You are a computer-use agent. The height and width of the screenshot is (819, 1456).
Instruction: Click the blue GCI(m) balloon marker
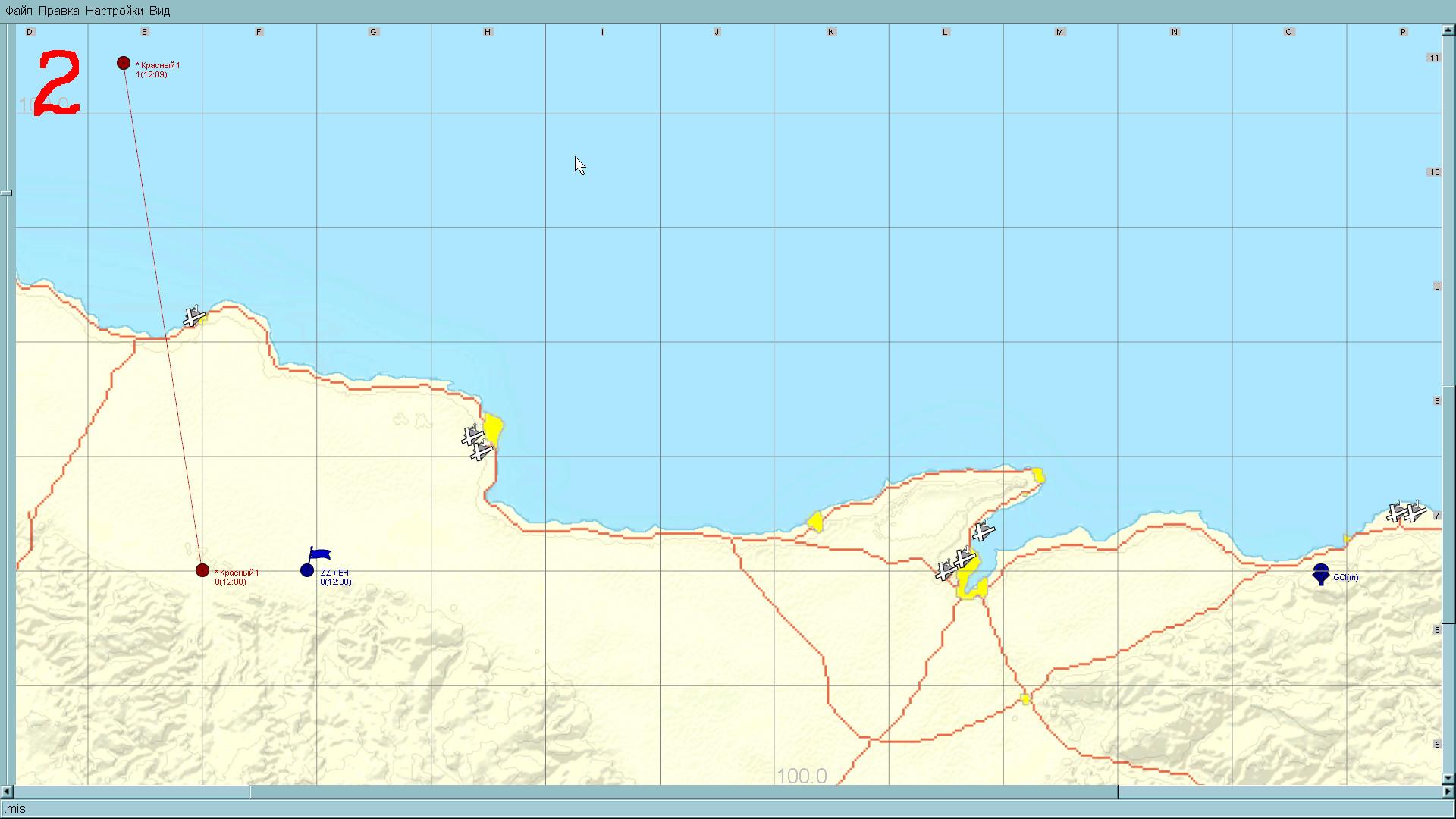(x=1320, y=573)
